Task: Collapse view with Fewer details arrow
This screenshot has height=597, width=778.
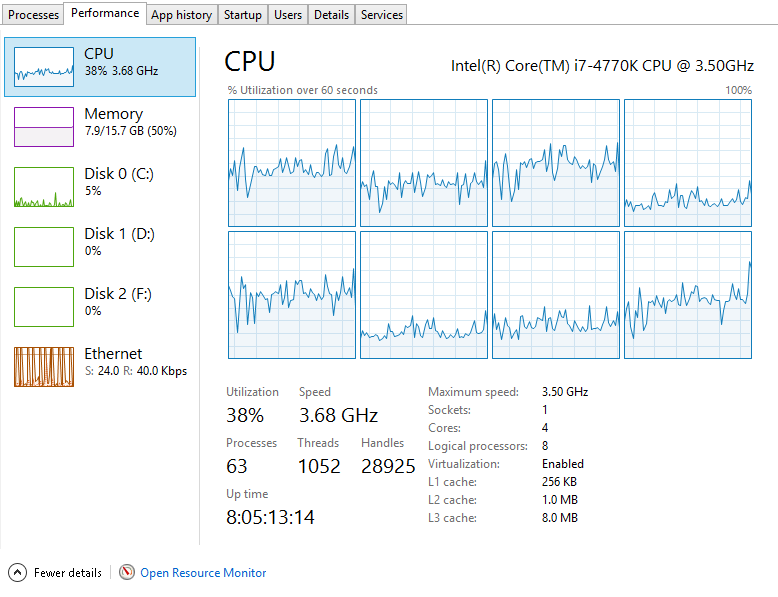Action: (18, 572)
